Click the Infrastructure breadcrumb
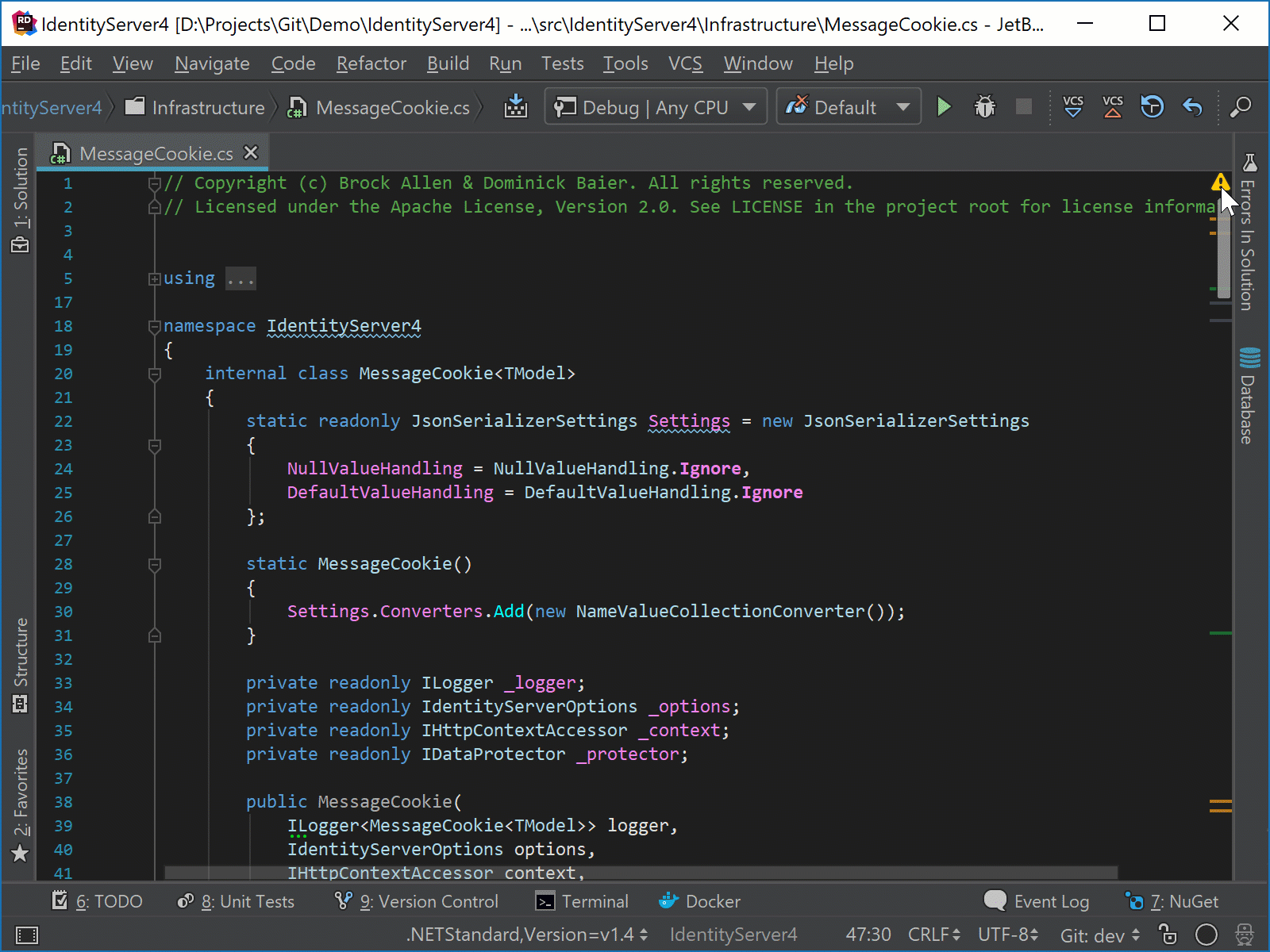This screenshot has width=1270, height=952. pos(208,107)
